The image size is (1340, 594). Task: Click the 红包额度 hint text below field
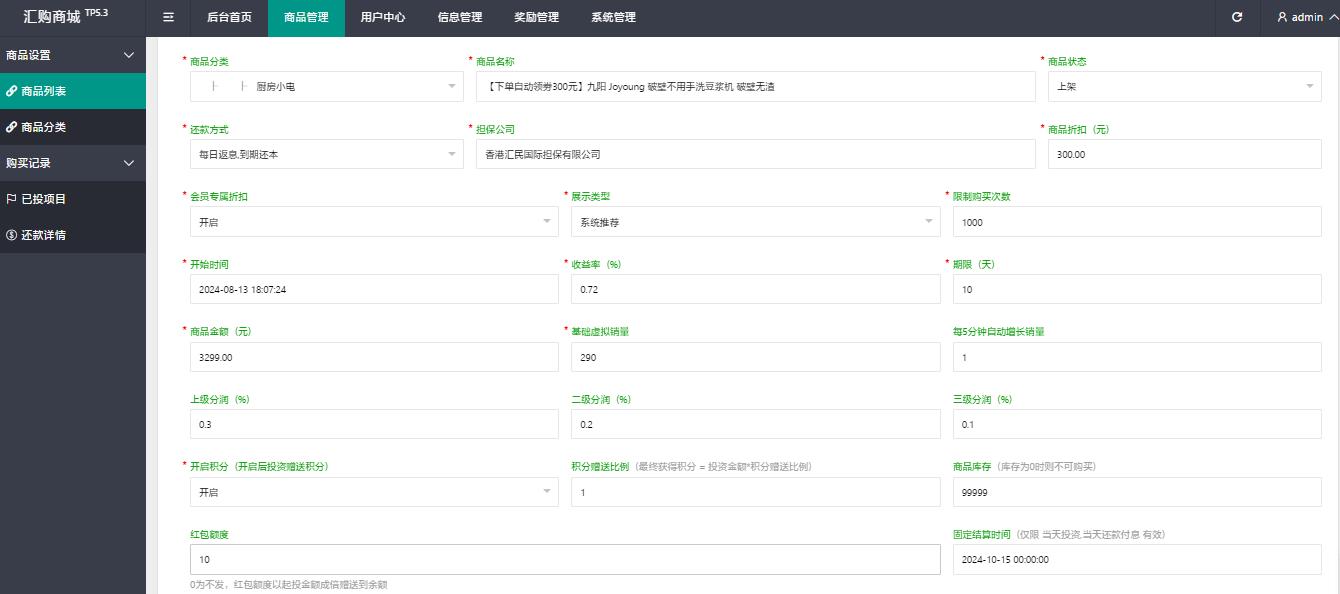point(288,585)
